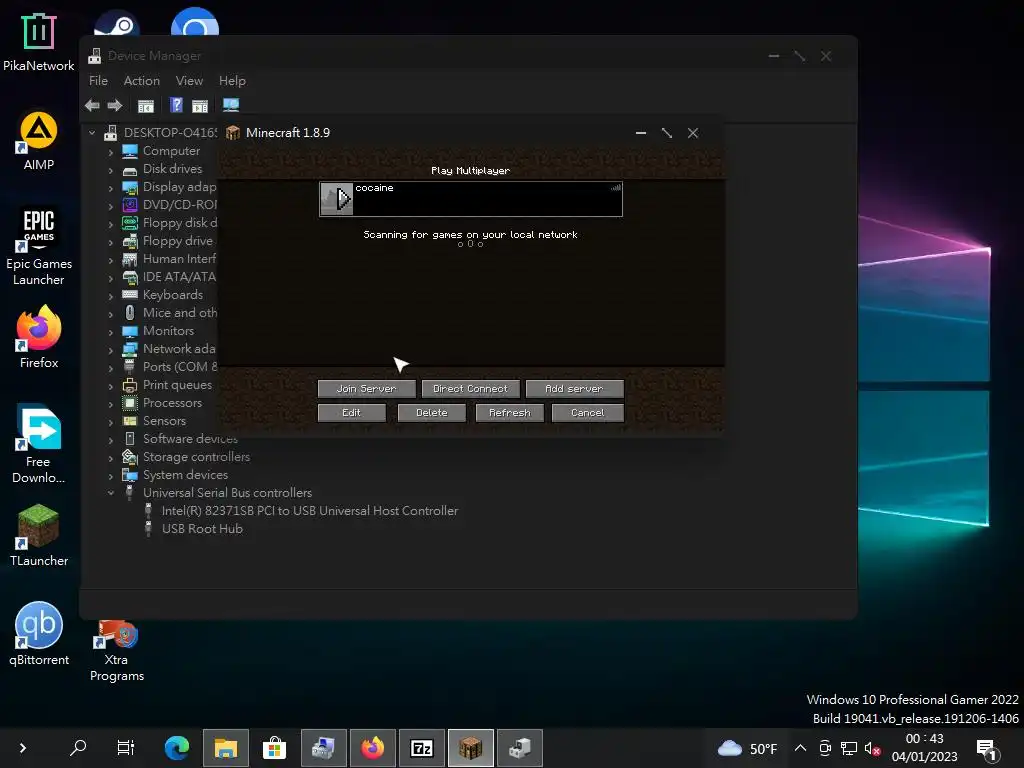Click the muted volume tray icon
Viewport: 1024px width, 768px height.
[x=872, y=748]
